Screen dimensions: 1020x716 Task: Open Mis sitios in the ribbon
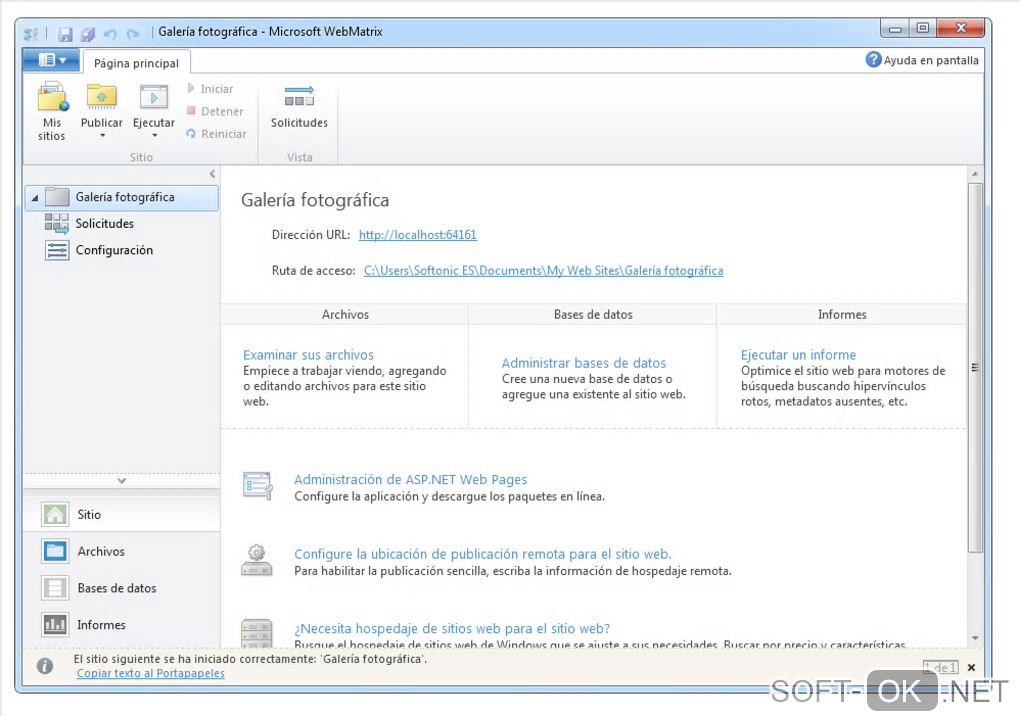51,112
